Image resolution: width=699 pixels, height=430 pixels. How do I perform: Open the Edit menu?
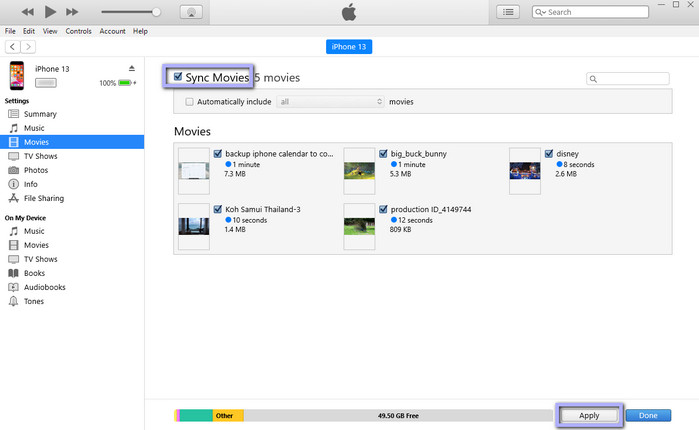click(x=29, y=31)
